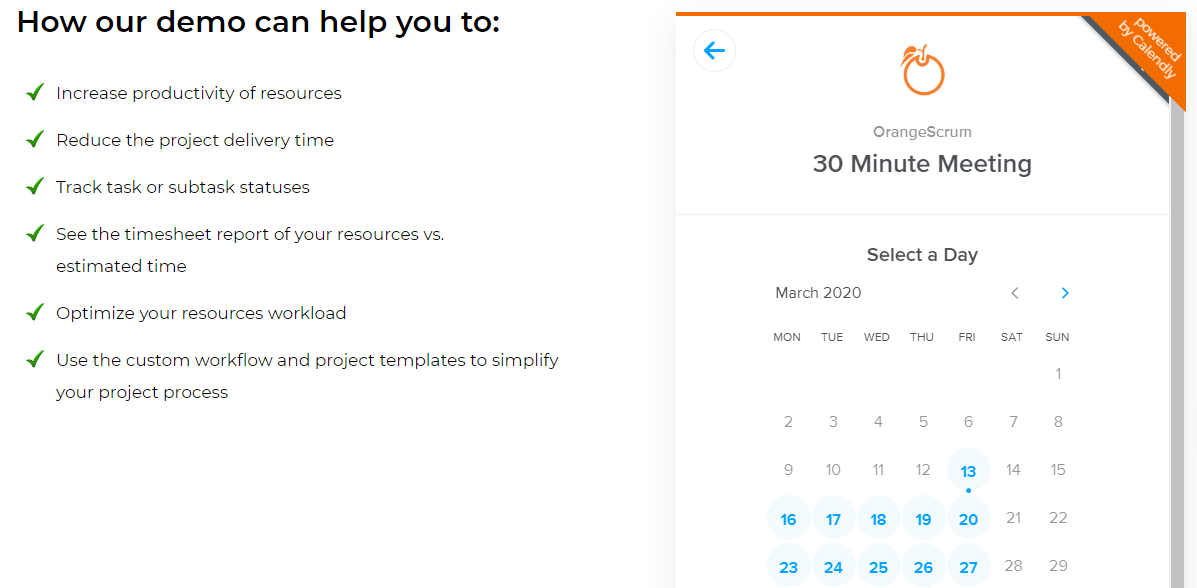This screenshot has height=588, width=1197.
Task: Select March 27 on the calendar
Action: pos(968,566)
